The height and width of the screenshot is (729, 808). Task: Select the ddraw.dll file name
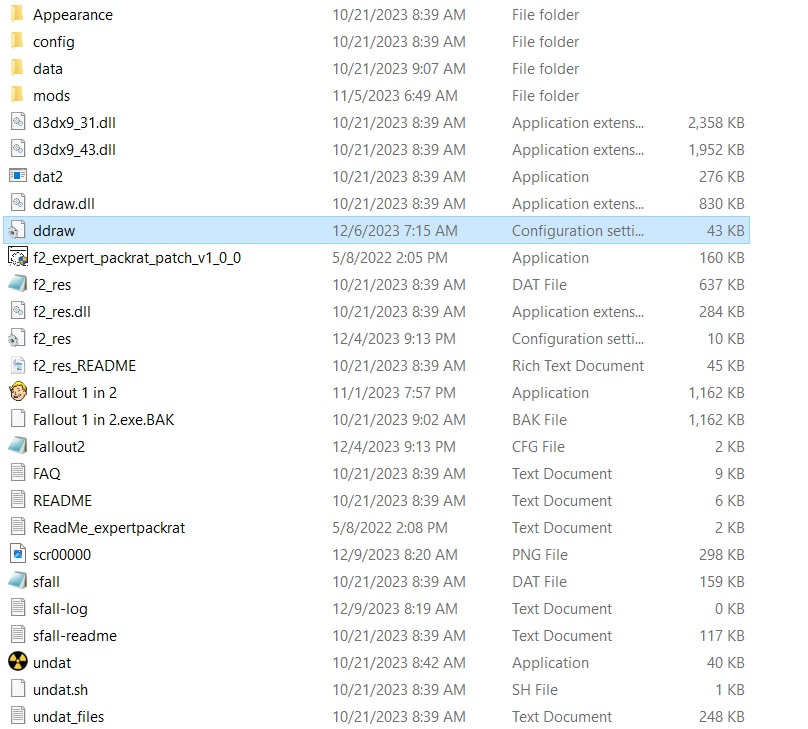(x=64, y=204)
